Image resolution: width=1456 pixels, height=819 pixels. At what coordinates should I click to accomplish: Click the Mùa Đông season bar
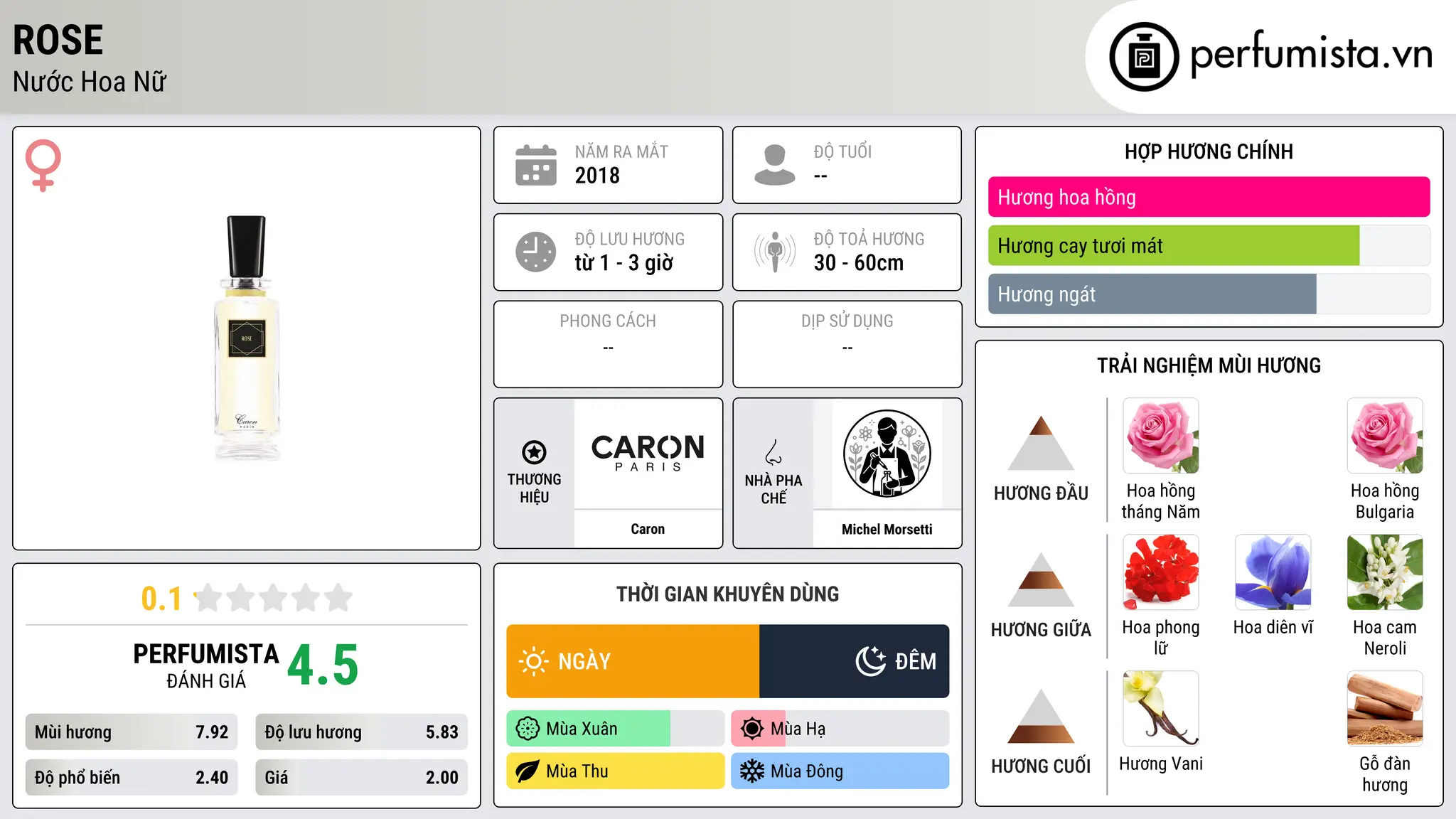pyautogui.click(x=840, y=771)
